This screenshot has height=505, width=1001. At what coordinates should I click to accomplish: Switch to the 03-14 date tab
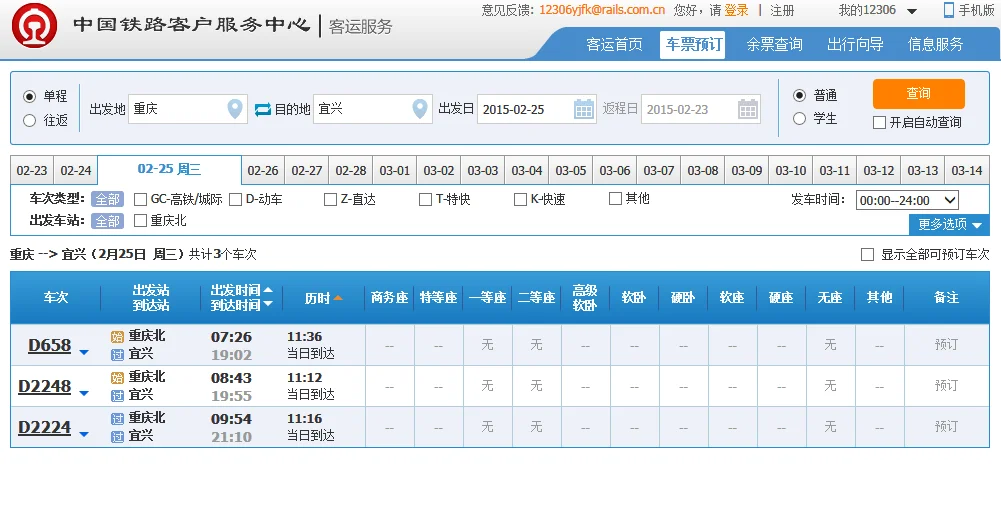tap(967, 171)
